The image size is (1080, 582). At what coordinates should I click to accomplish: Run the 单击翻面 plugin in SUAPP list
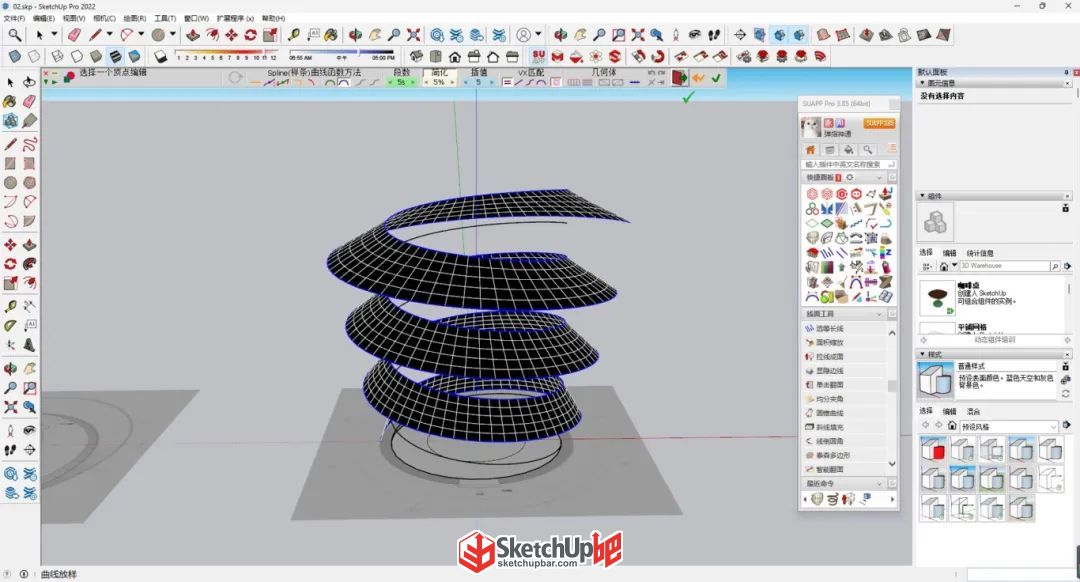(x=830, y=385)
